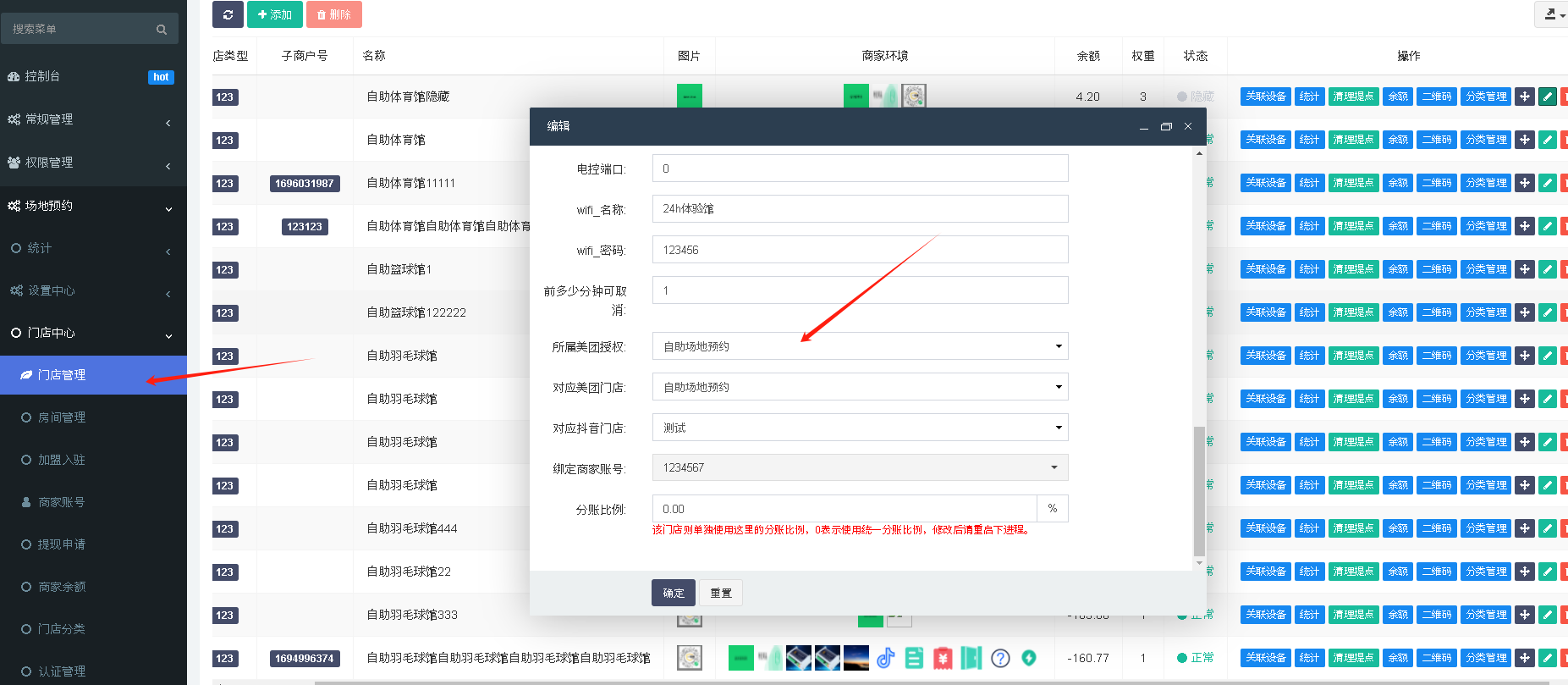Open the 认证管理 menu item
The height and width of the screenshot is (685, 1568).
pos(93,671)
